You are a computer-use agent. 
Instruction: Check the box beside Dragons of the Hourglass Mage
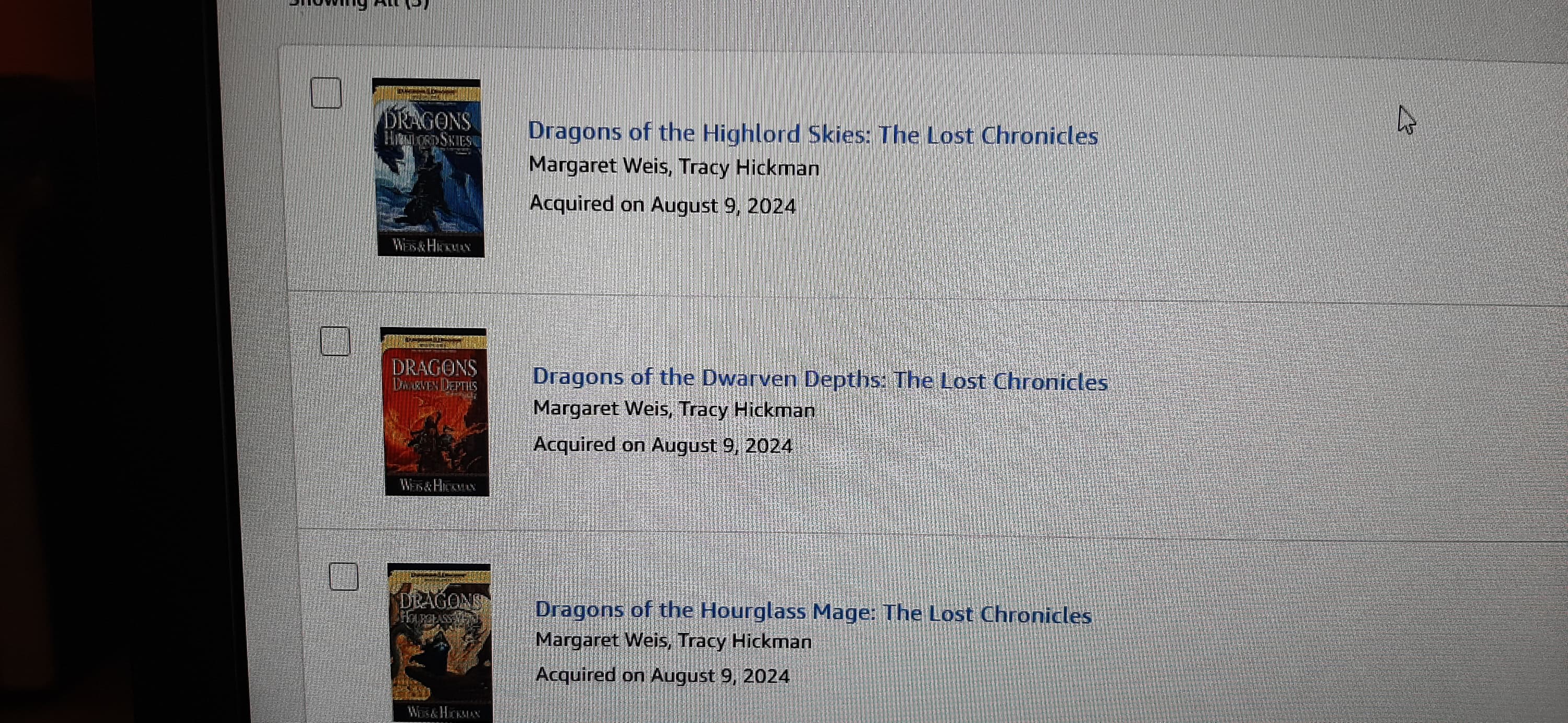point(343,576)
